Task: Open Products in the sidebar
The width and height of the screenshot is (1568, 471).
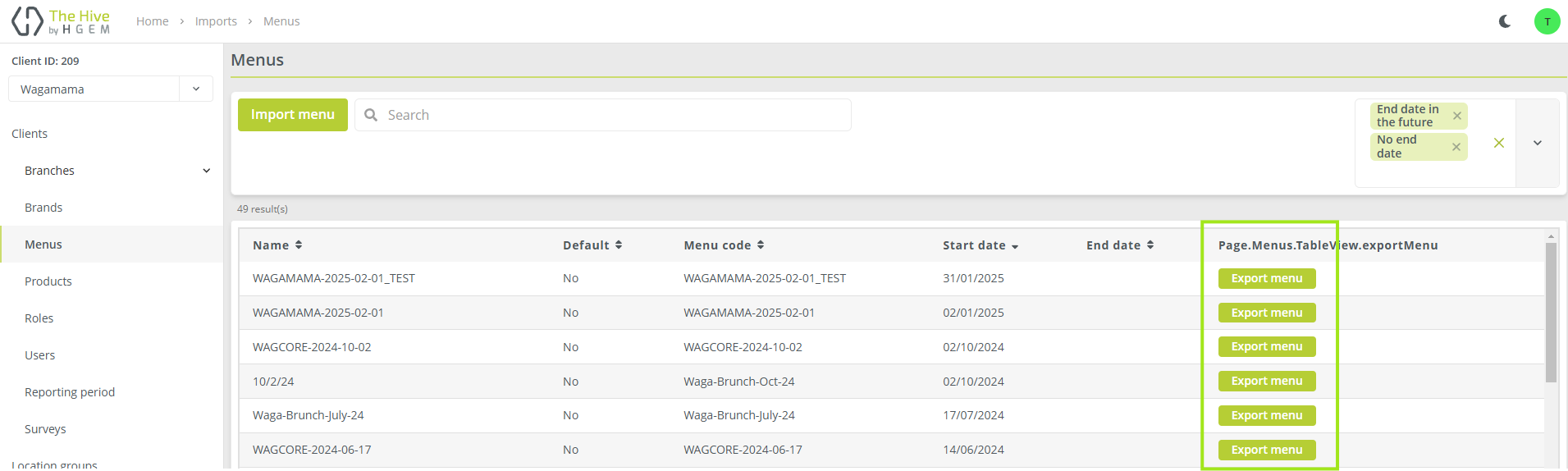Action: pyautogui.click(x=48, y=281)
